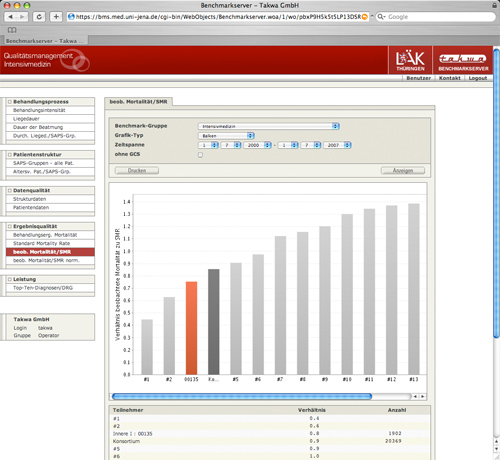Click the dark gray Konsortium bar
This screenshot has width=500, height=460.
click(x=214, y=322)
